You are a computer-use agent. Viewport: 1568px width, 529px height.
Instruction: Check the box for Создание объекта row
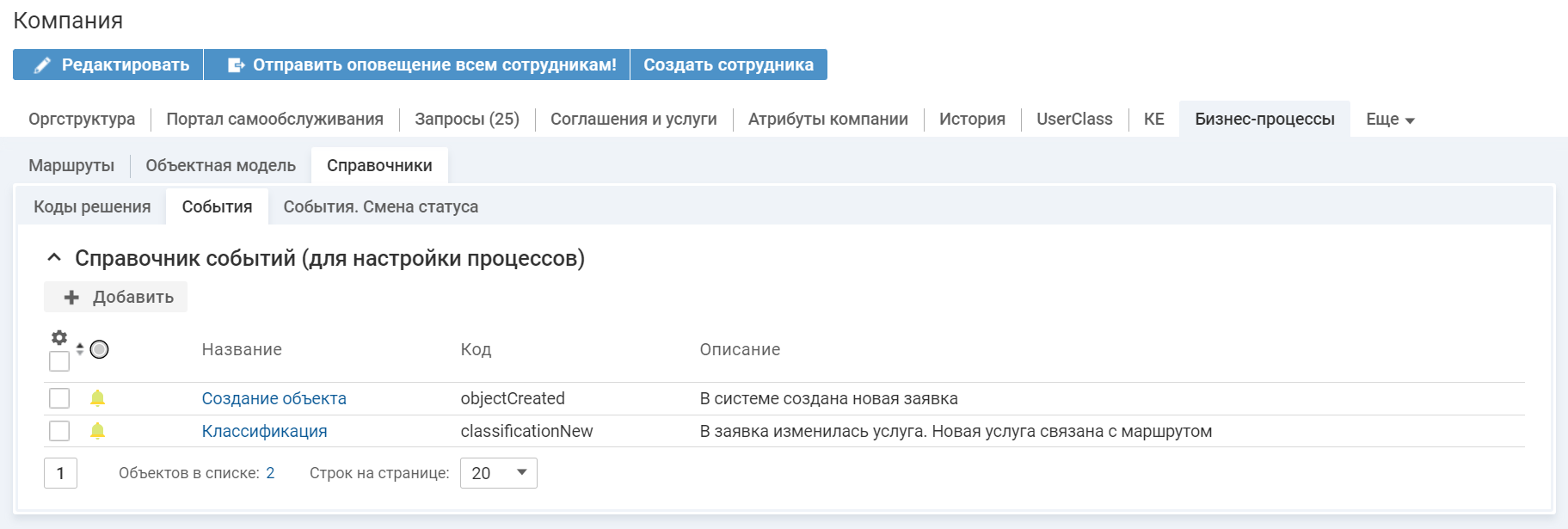click(x=59, y=398)
